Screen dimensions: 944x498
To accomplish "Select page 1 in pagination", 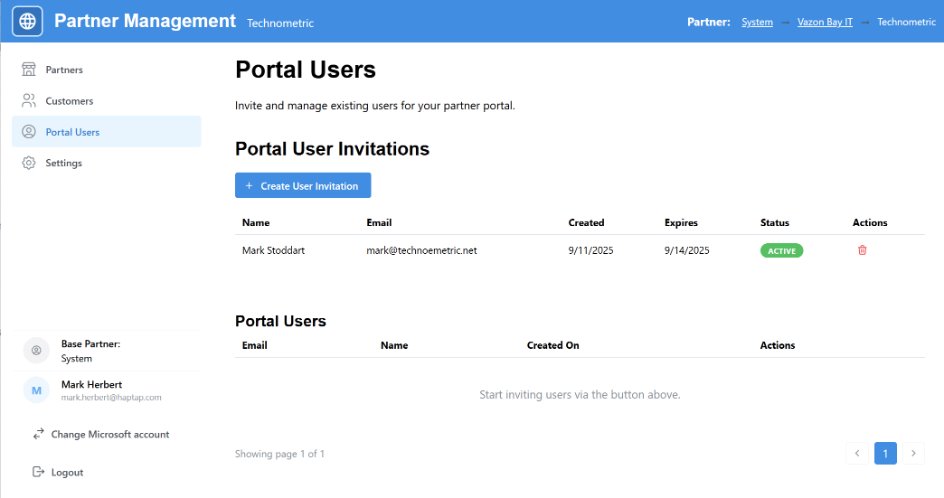I will [885, 454].
